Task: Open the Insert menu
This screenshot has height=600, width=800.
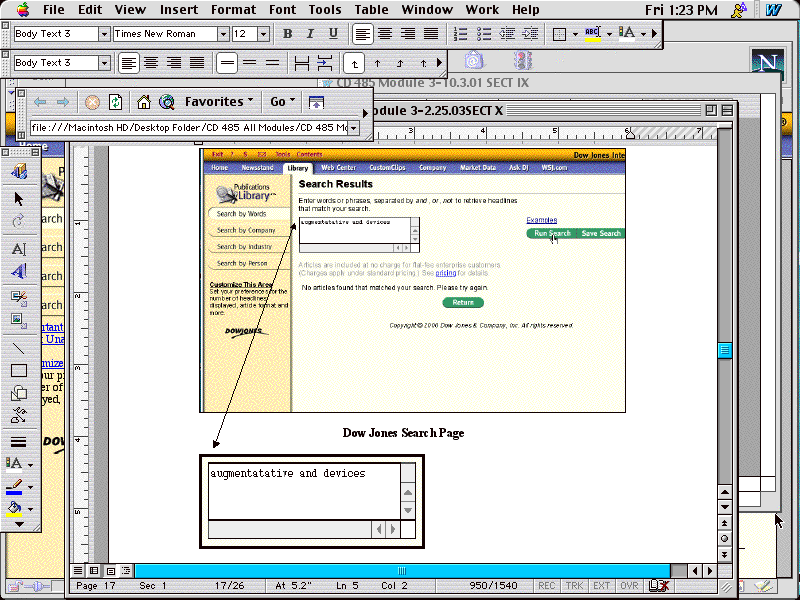Action: tap(179, 10)
